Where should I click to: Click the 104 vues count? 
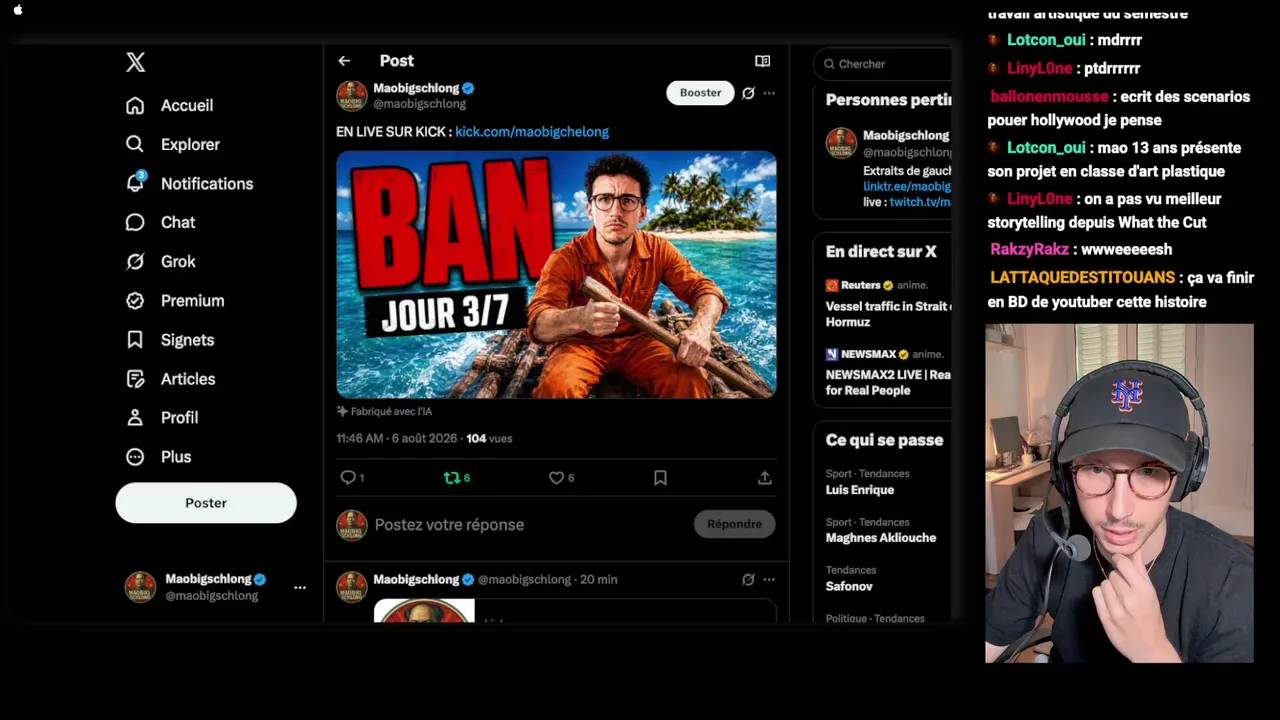489,438
